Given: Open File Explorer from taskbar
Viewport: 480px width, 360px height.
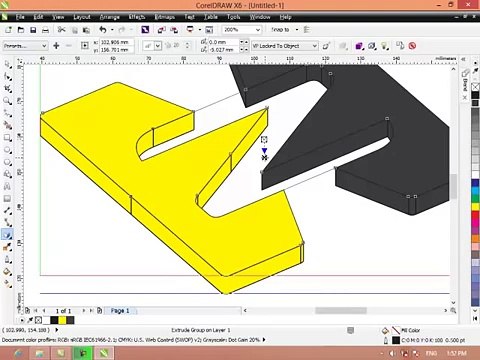Looking at the screenshot, I should click(39, 353).
